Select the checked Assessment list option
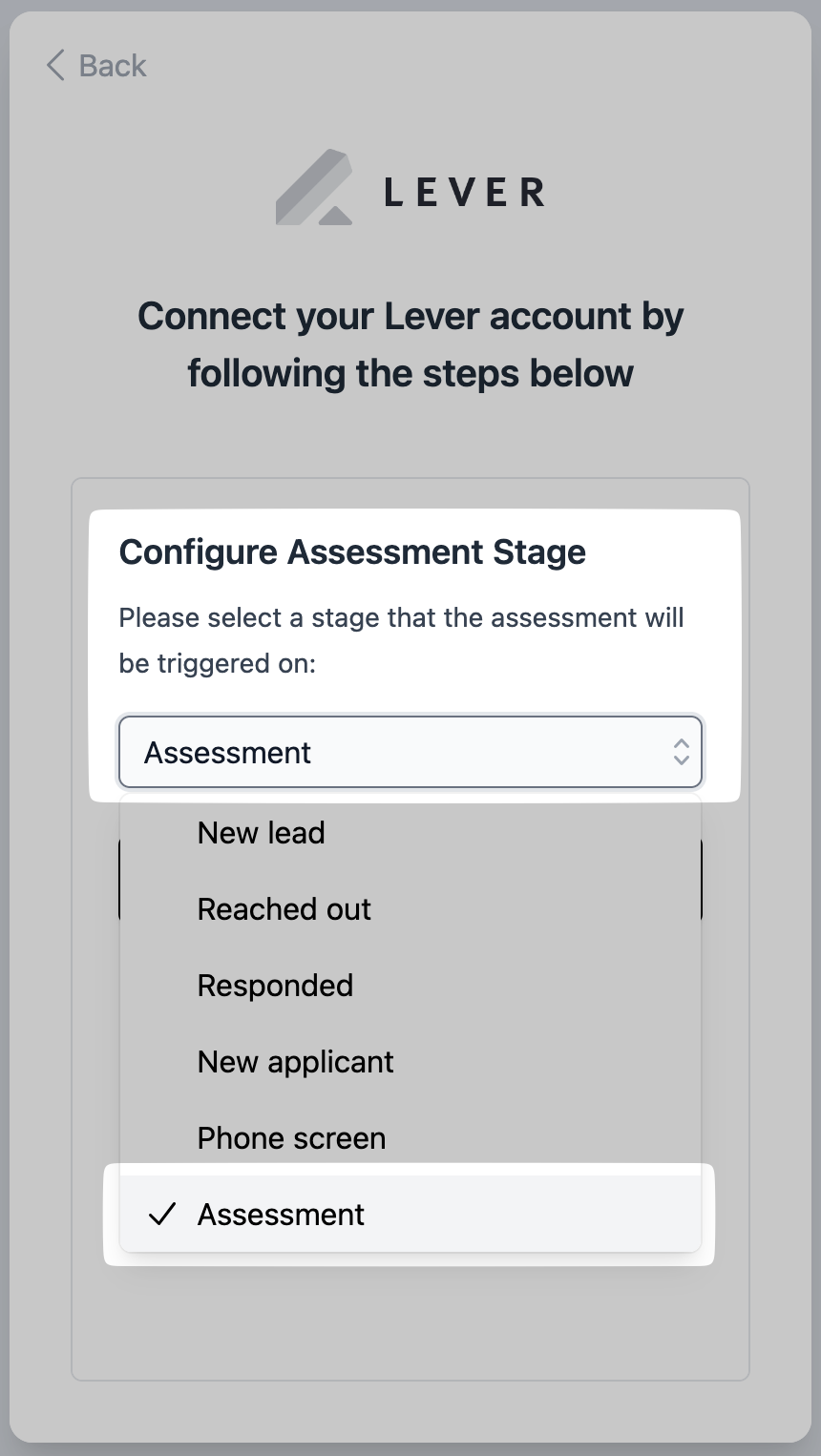Image resolution: width=821 pixels, height=1456 pixels. click(410, 1214)
